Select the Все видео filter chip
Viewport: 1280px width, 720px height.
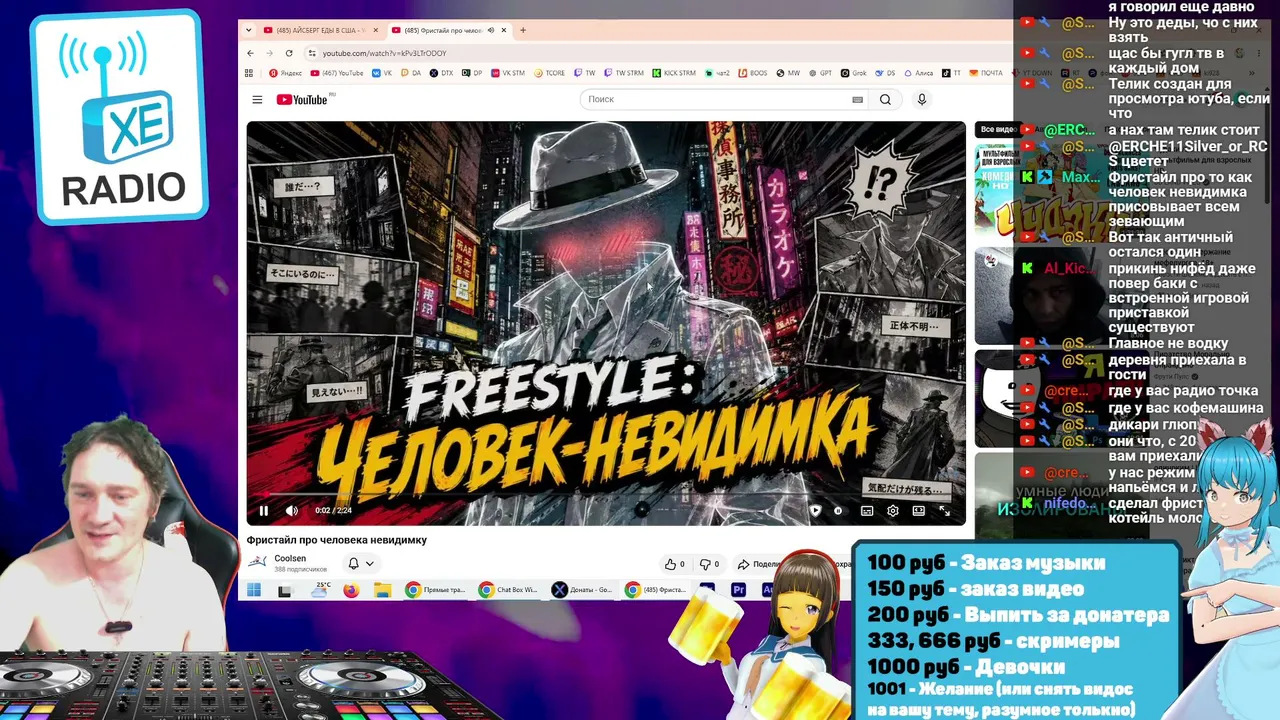pos(996,129)
